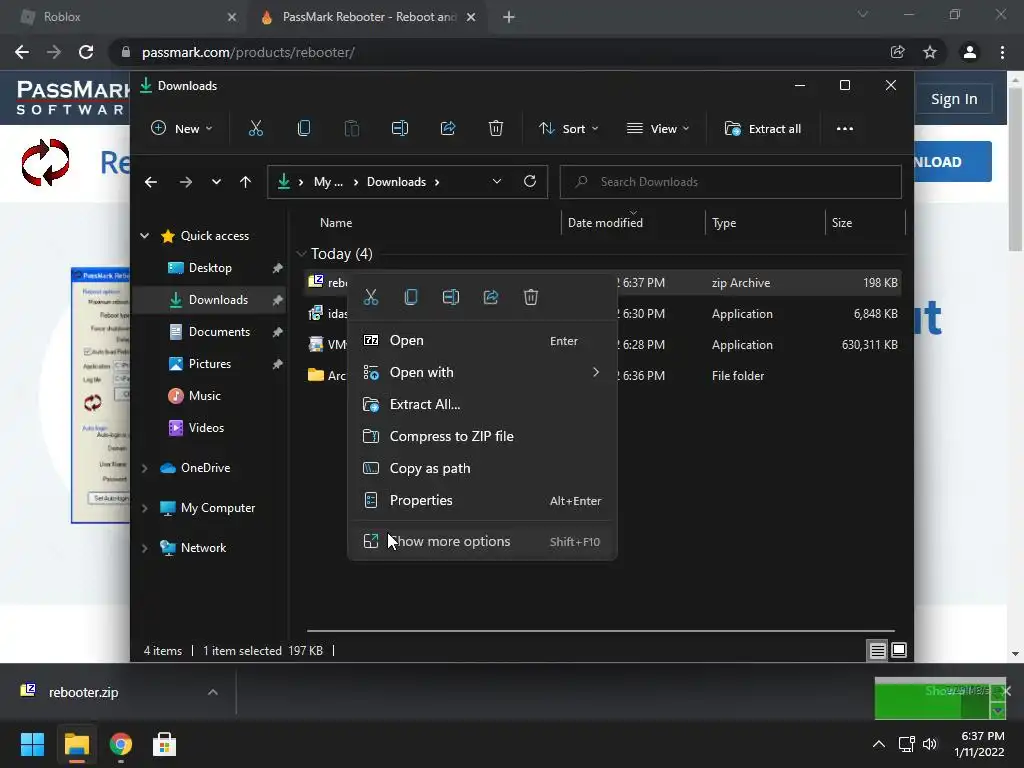The image size is (1024, 768).
Task: Select Pictures in navigation pane
Action: [x=210, y=364]
